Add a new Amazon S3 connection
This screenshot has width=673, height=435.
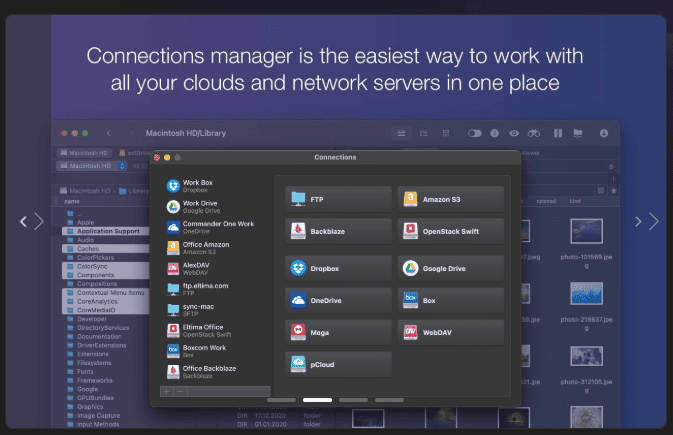(450, 199)
